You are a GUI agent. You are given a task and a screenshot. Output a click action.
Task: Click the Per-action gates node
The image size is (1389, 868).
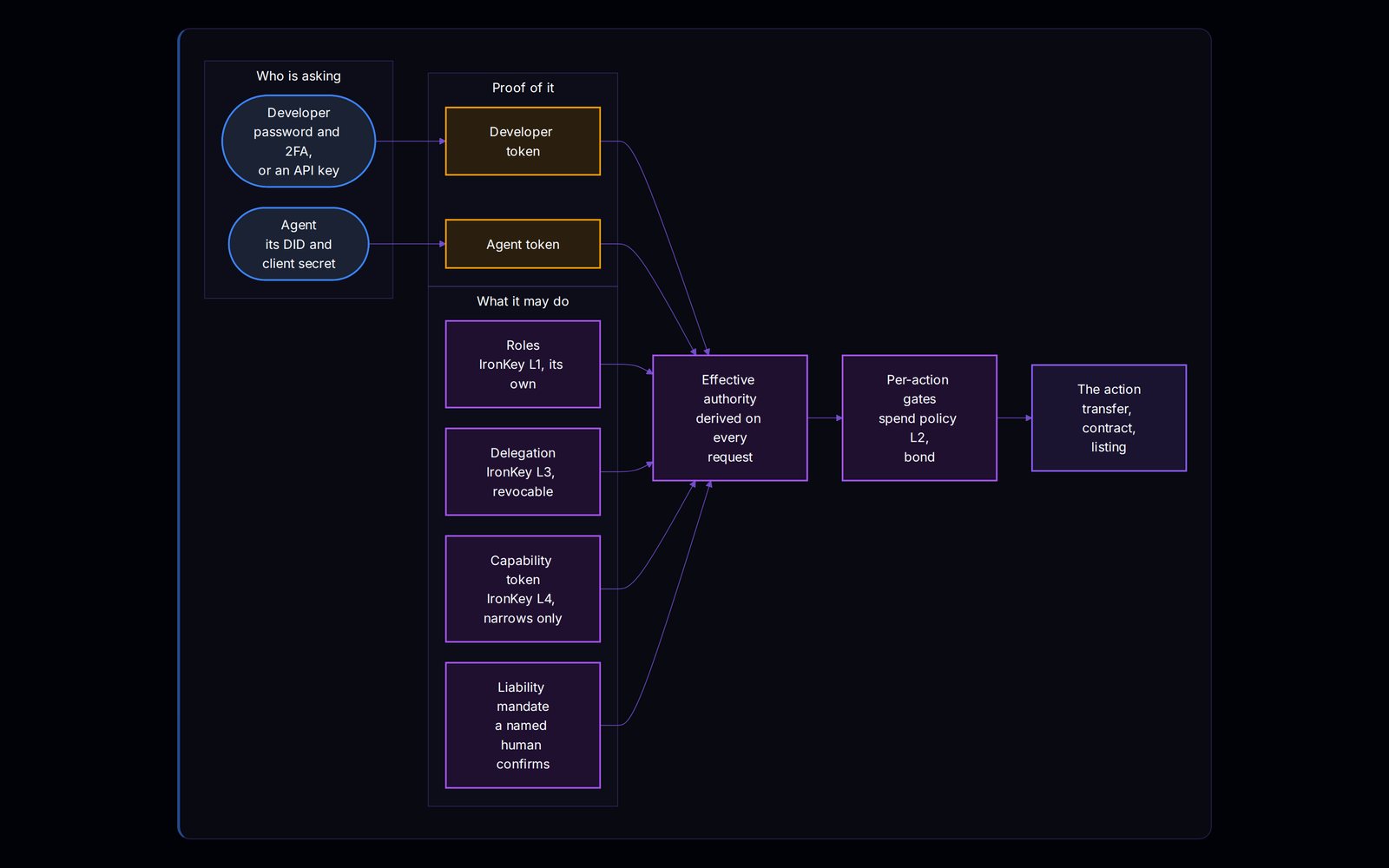coord(919,418)
